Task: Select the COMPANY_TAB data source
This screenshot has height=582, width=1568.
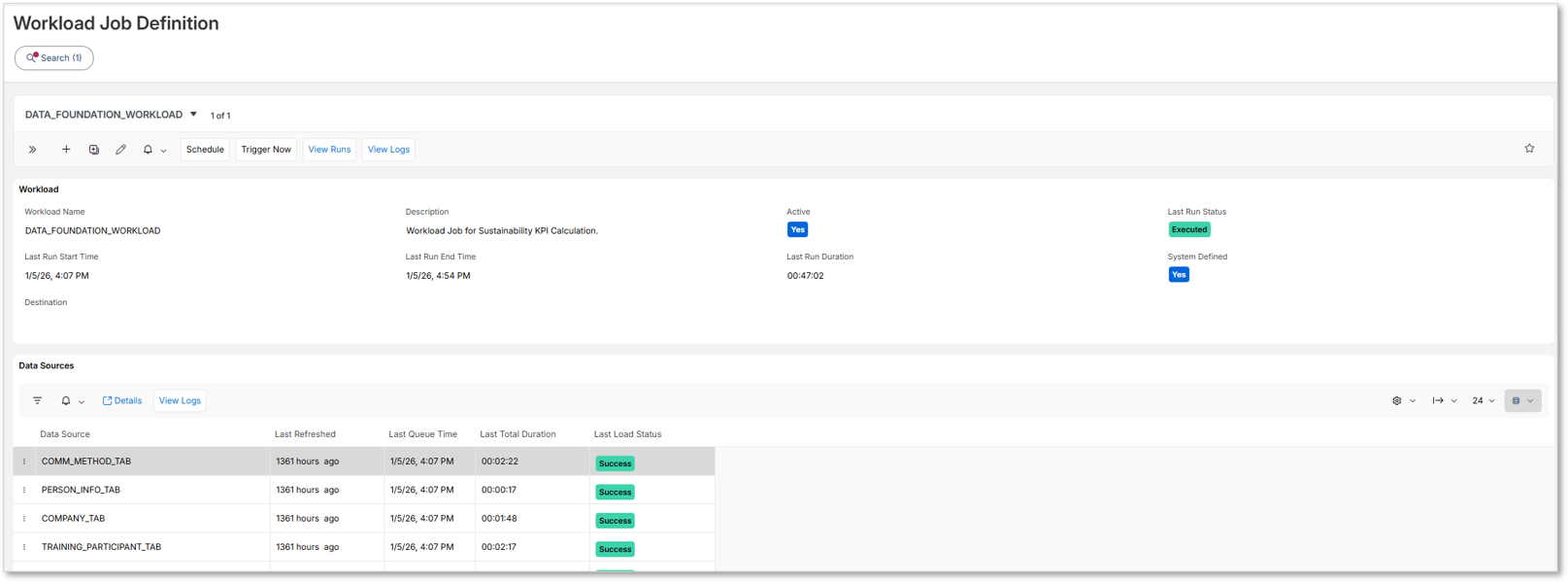Action: (73, 519)
